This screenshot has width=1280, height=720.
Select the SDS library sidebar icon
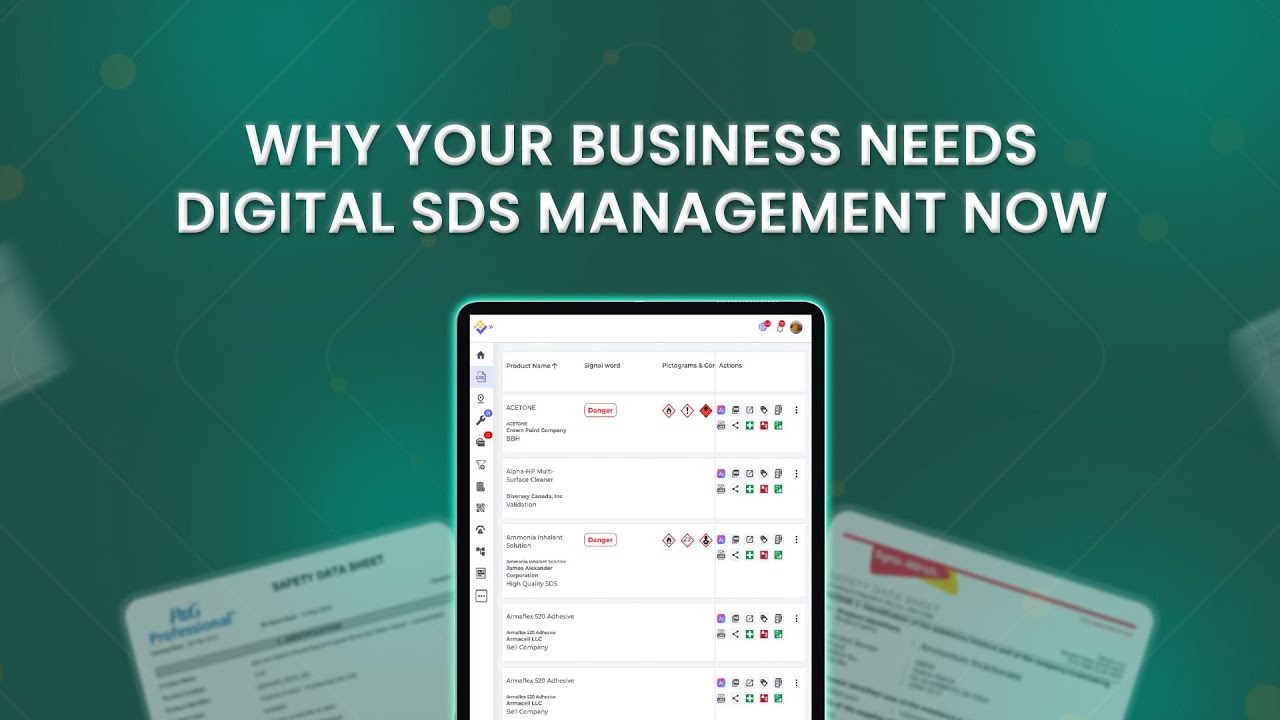click(481, 377)
